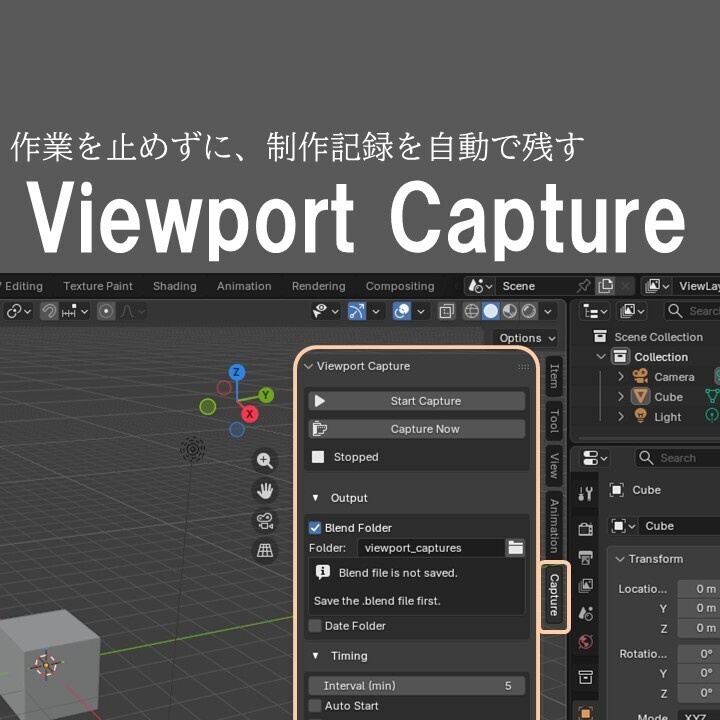Click the Start Capture button
720x720 pixels.
(x=416, y=401)
